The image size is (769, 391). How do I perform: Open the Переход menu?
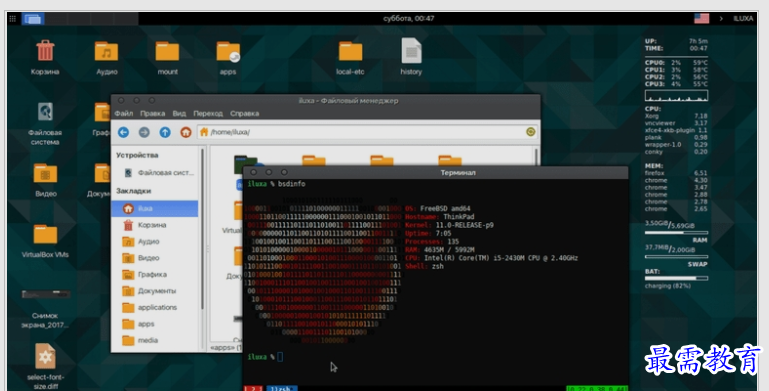tap(208, 113)
